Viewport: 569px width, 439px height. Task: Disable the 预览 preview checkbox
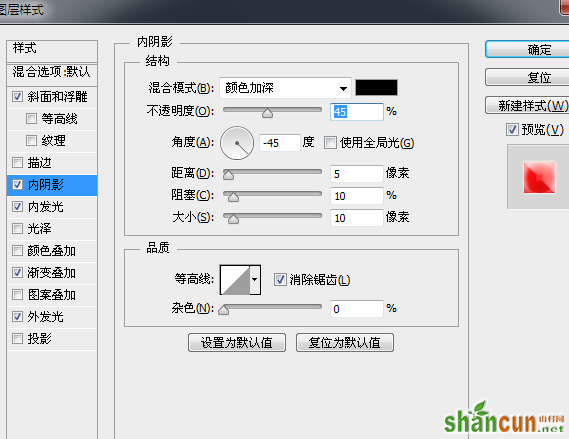coord(512,130)
